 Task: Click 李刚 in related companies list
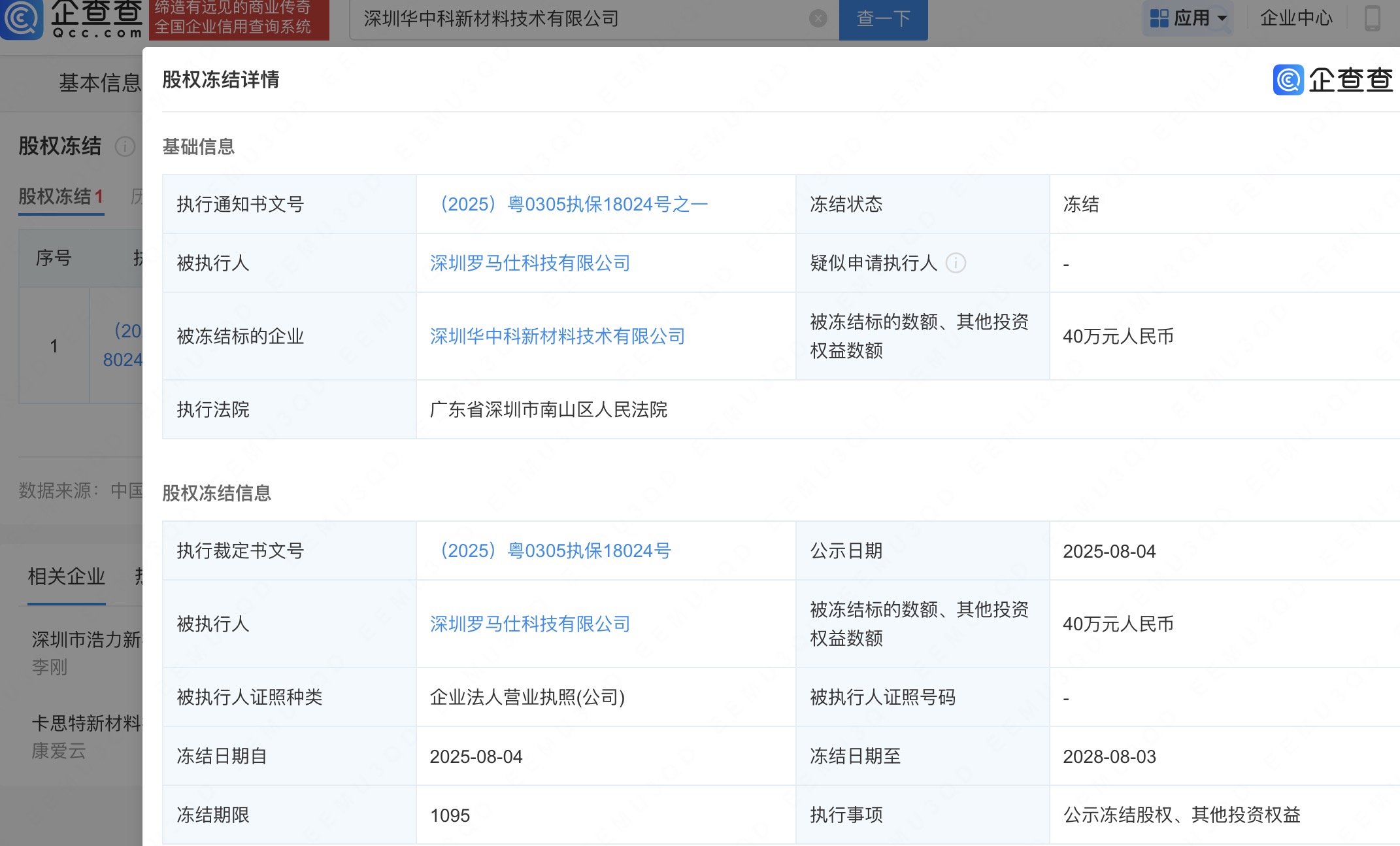point(49,667)
